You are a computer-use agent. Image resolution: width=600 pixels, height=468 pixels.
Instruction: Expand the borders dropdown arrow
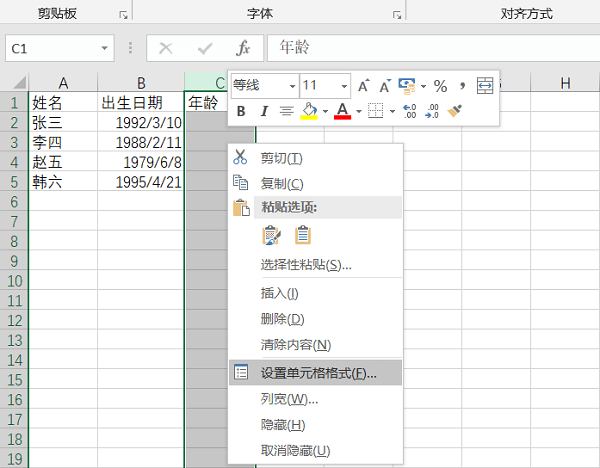392,111
